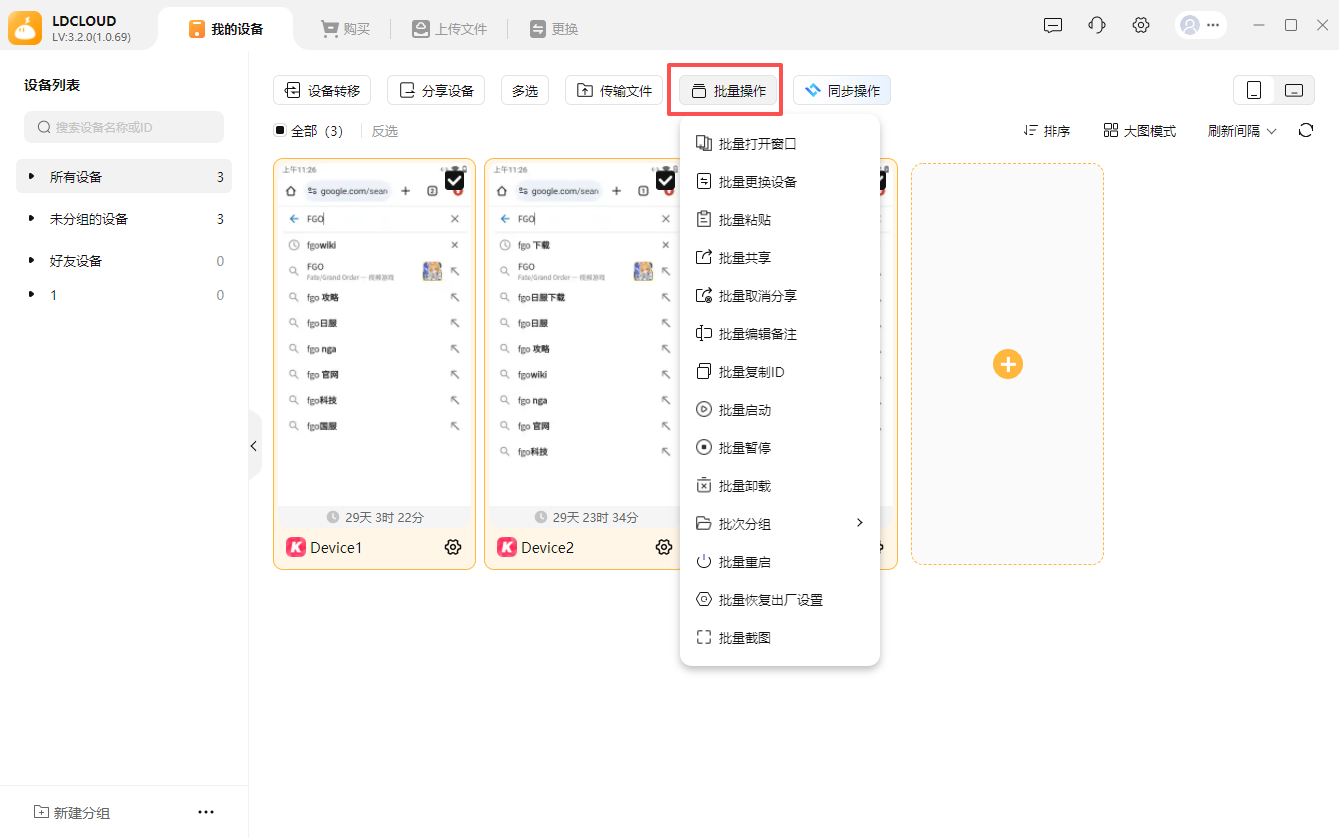The width and height of the screenshot is (1339, 838).
Task: Switch to vertical phone layout icon
Action: pos(1254,90)
